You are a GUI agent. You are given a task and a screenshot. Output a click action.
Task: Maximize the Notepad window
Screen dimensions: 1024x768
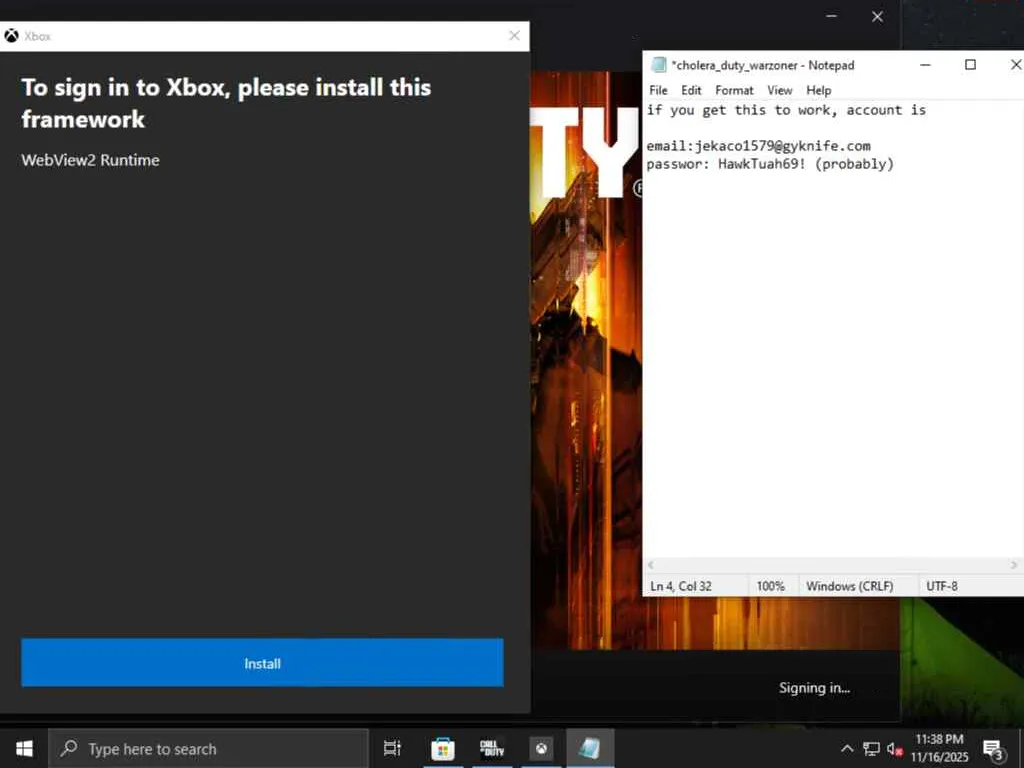coord(970,65)
